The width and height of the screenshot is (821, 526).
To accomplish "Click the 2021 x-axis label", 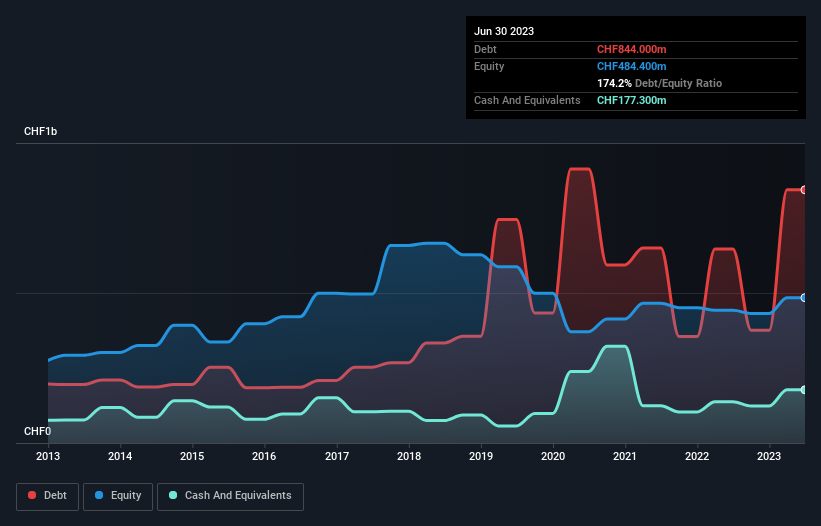I will 625,456.
